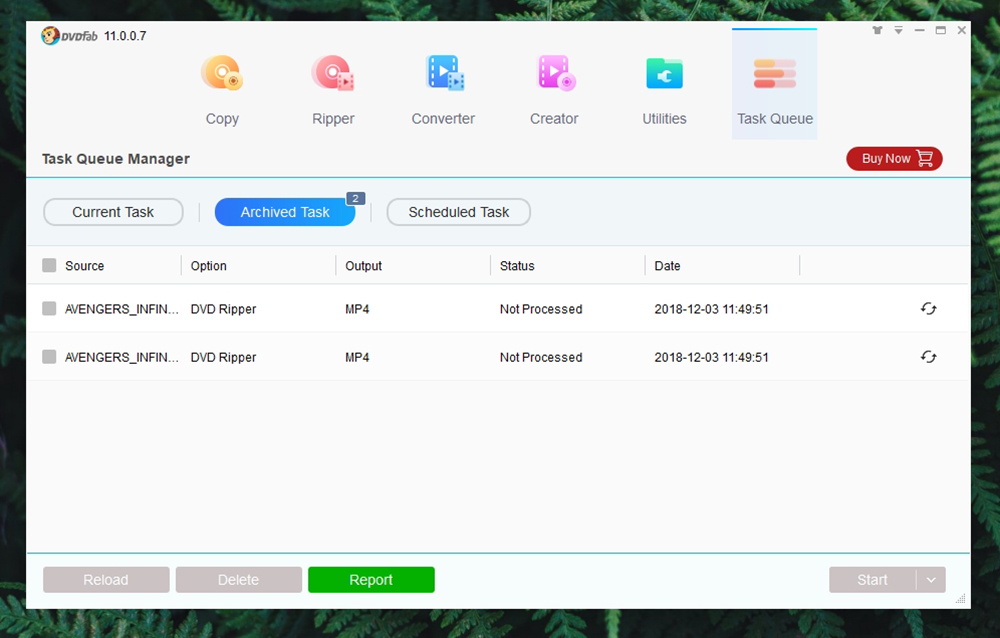This screenshot has height=638, width=1000.
Task: Check the first AVENGERS_INFIN task checkbox
Action: tap(49, 309)
